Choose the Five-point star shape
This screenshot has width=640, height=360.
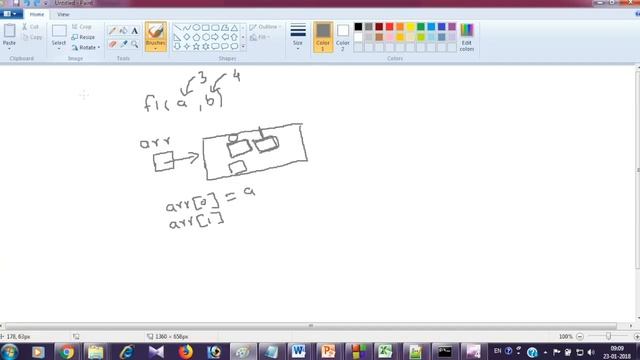click(196, 47)
